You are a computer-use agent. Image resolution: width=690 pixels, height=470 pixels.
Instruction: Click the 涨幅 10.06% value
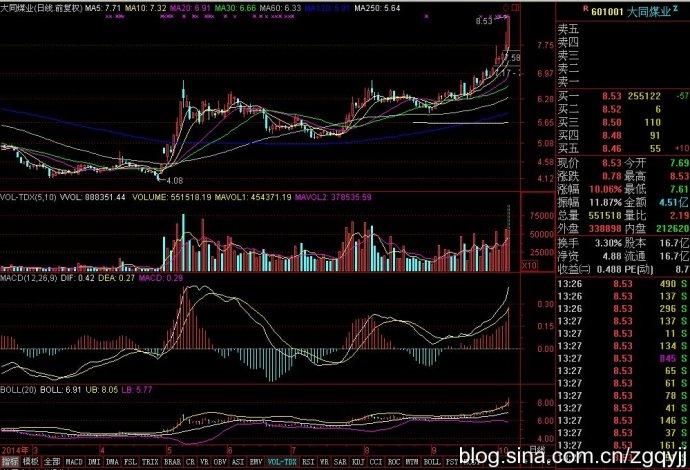tap(605, 189)
